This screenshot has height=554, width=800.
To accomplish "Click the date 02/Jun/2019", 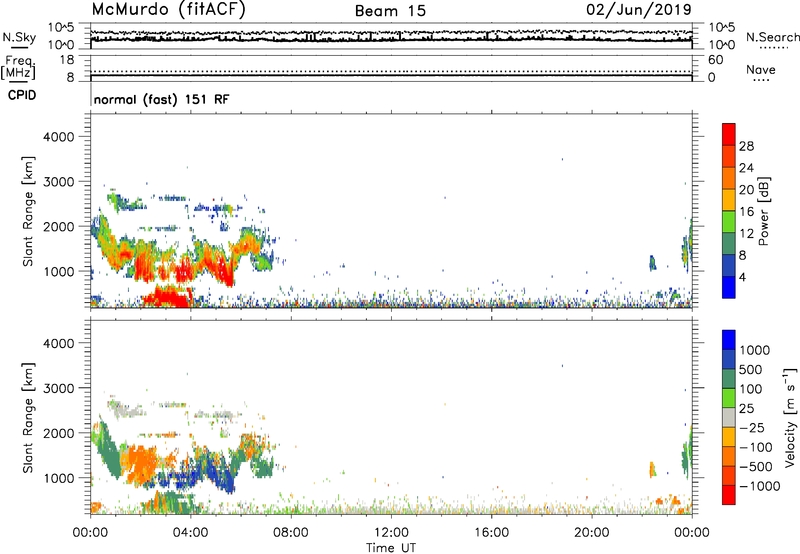I will 639,10.
